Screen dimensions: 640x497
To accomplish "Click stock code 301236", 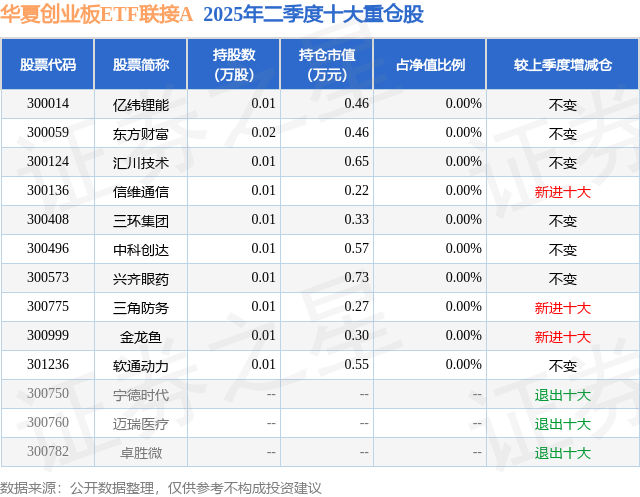I will point(48,364).
